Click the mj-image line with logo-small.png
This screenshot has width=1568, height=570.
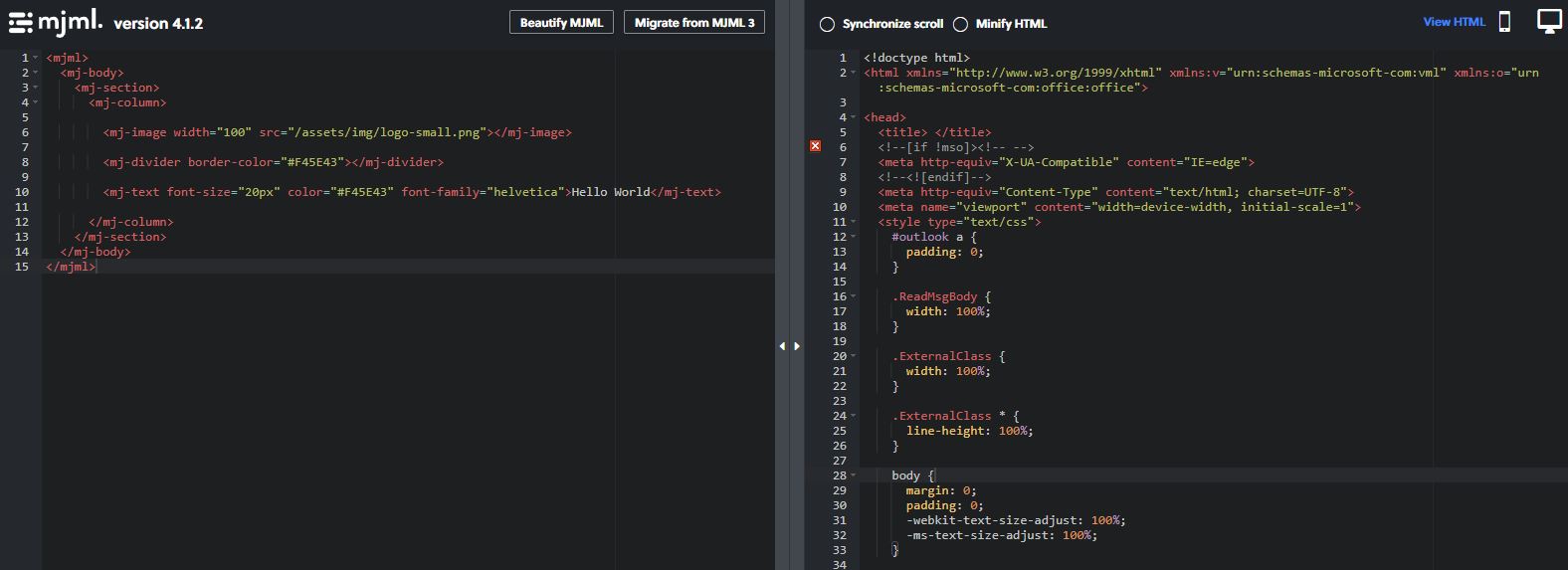337,132
